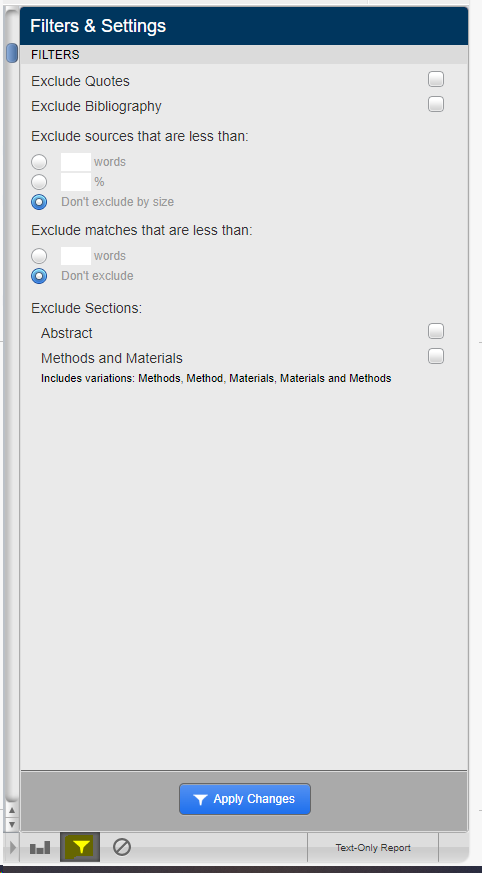This screenshot has height=873, width=482.
Task: Toggle the Methods and Materials checkbox
Action: tap(436, 356)
